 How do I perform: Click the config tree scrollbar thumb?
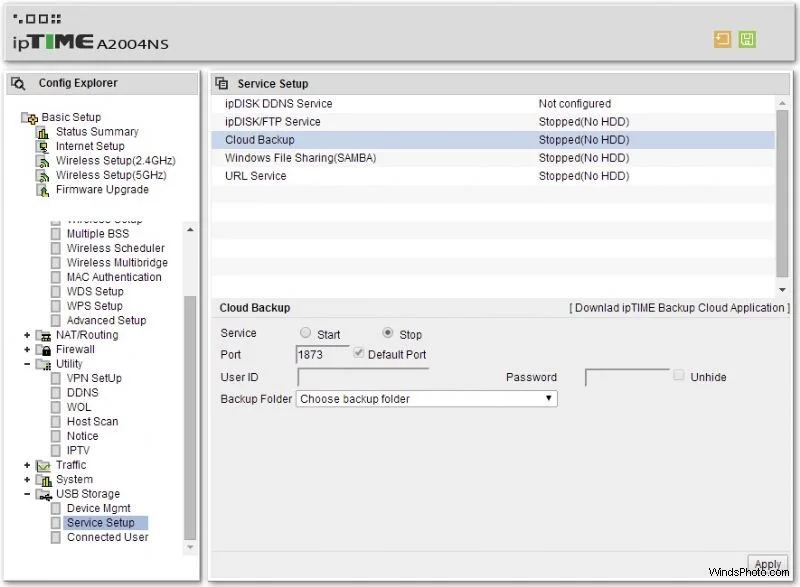pyautogui.click(x=190, y=417)
